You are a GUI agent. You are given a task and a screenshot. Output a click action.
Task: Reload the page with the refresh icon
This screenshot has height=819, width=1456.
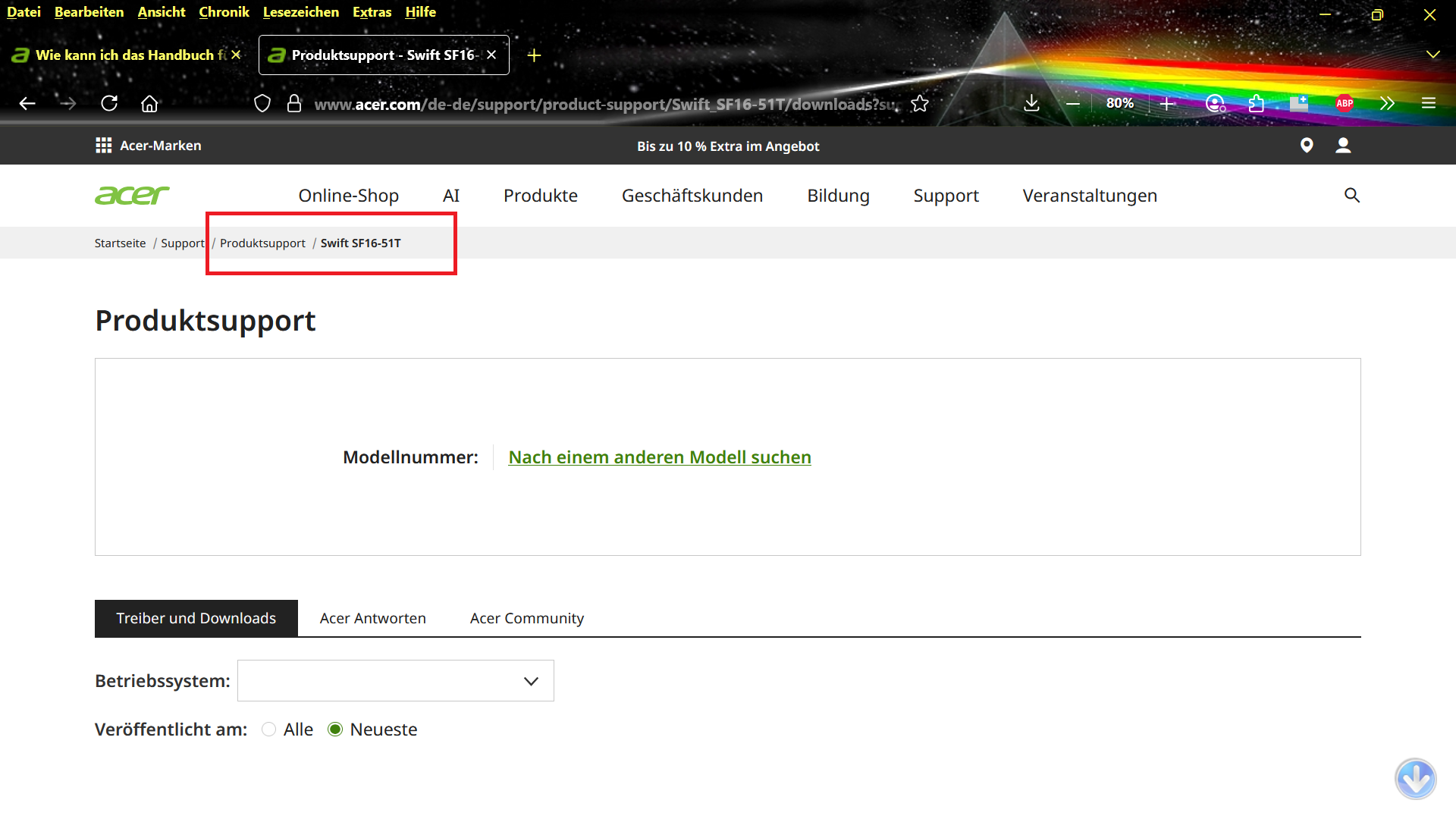pos(109,104)
